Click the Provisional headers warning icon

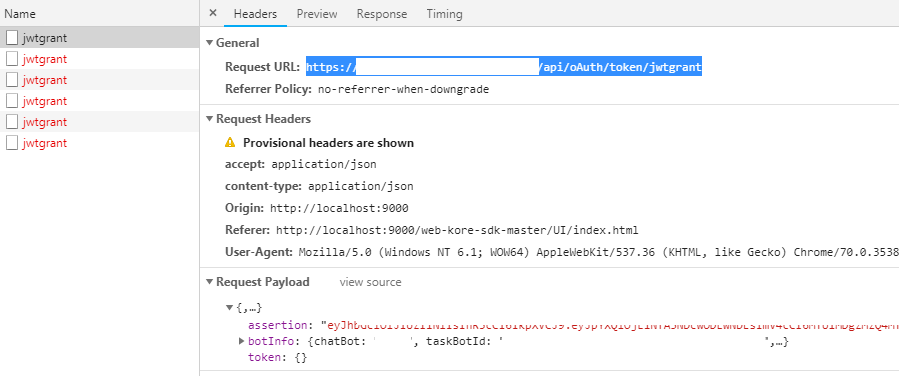click(230, 142)
